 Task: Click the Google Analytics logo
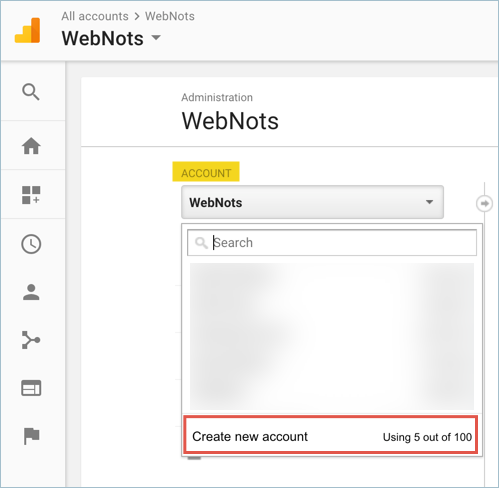click(27, 30)
